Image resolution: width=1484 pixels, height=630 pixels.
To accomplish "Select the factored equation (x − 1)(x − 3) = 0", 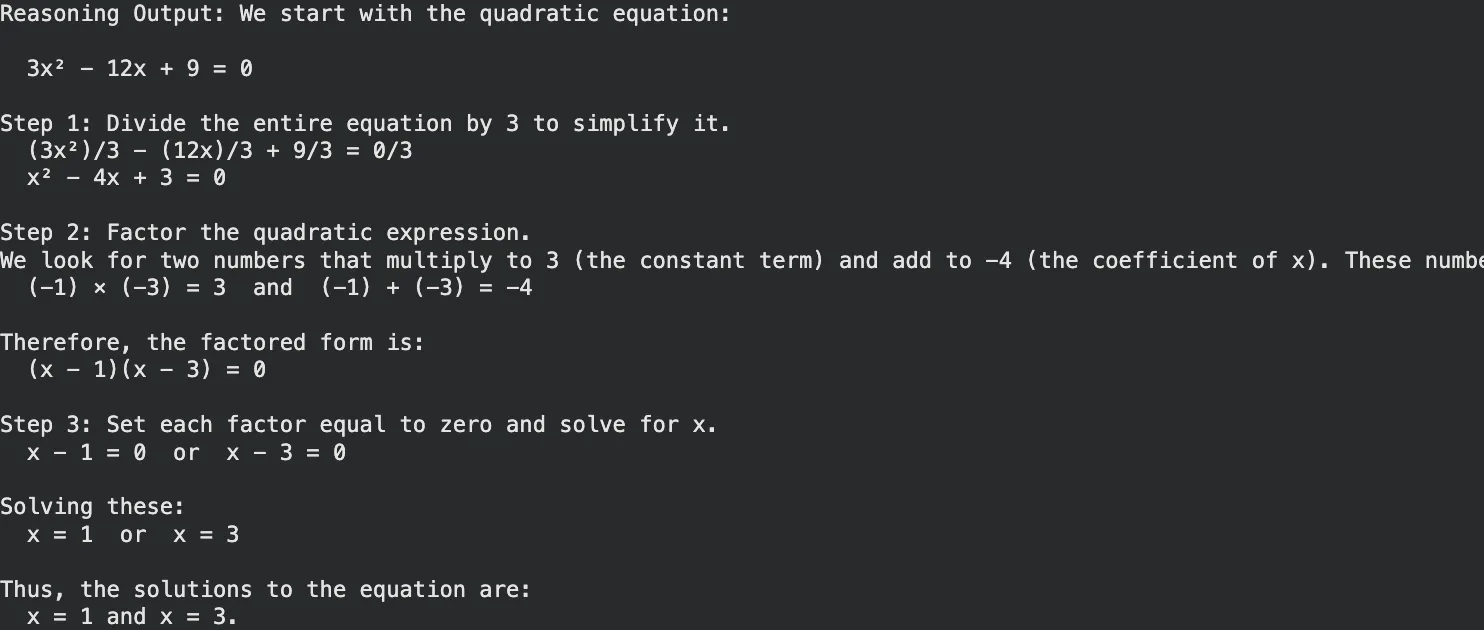I will 146,370.
